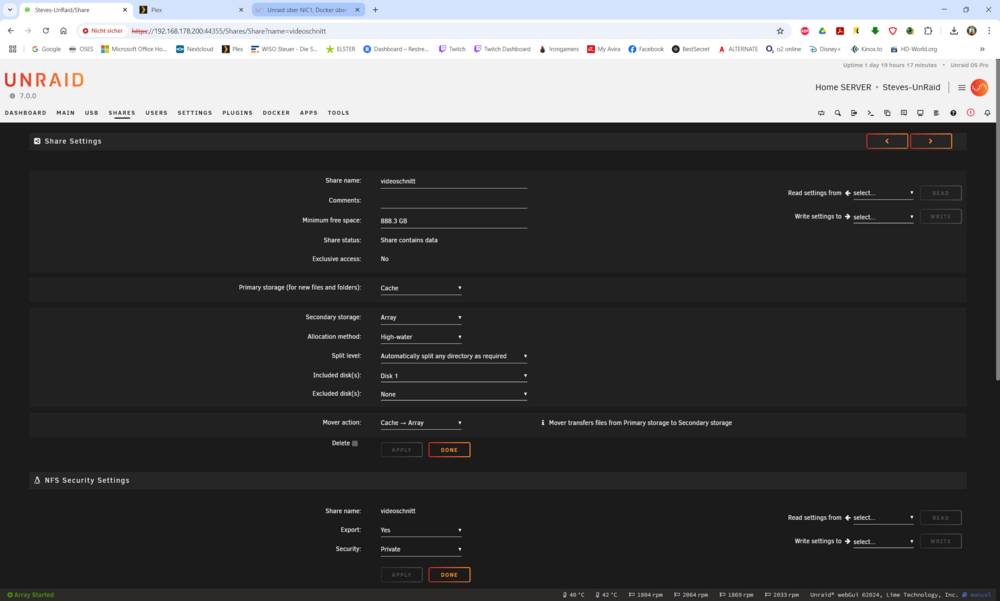
Task: Click APPLY in Share Settings section
Action: (402, 450)
